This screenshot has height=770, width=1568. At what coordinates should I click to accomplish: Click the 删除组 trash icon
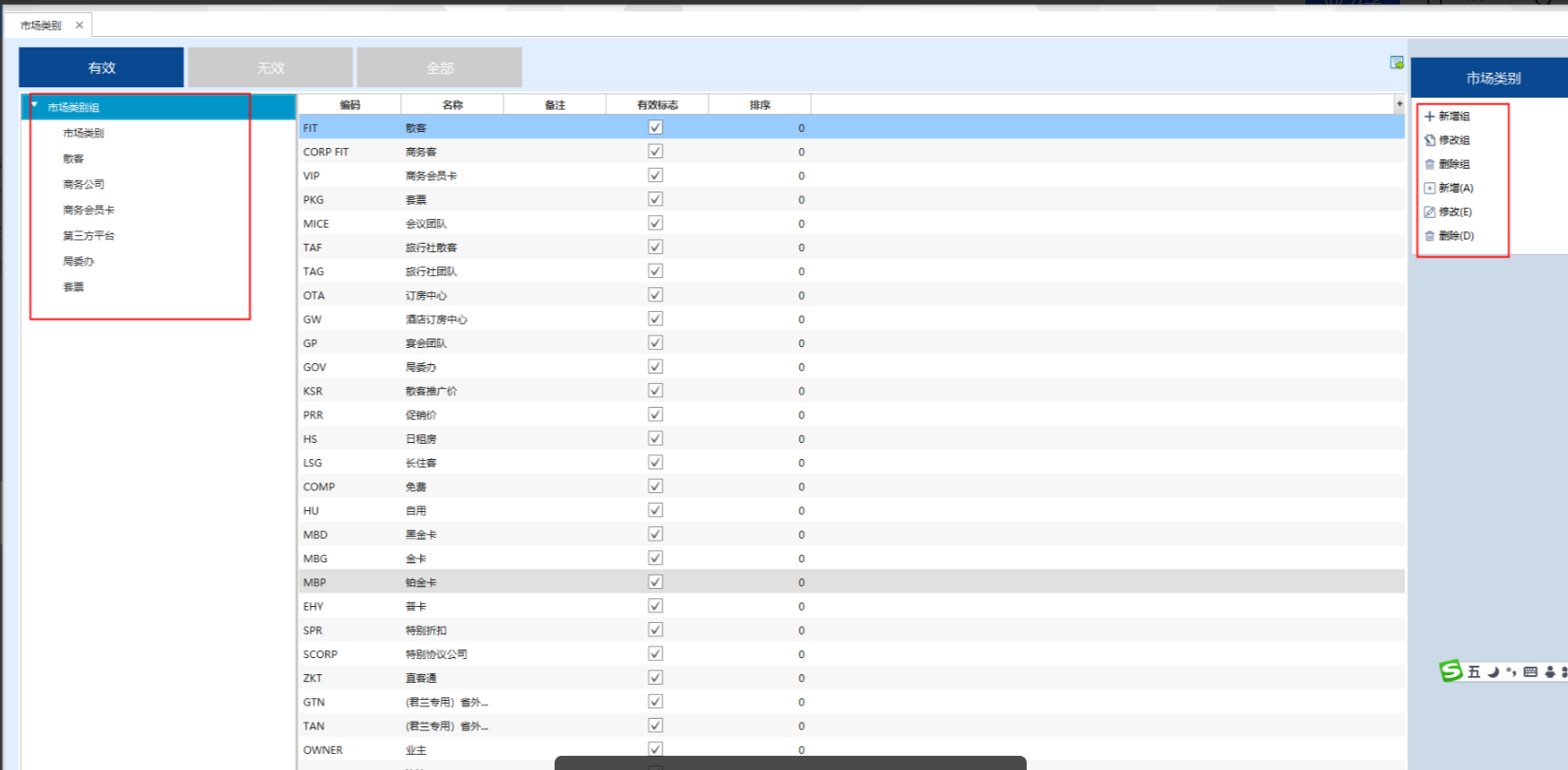1430,164
